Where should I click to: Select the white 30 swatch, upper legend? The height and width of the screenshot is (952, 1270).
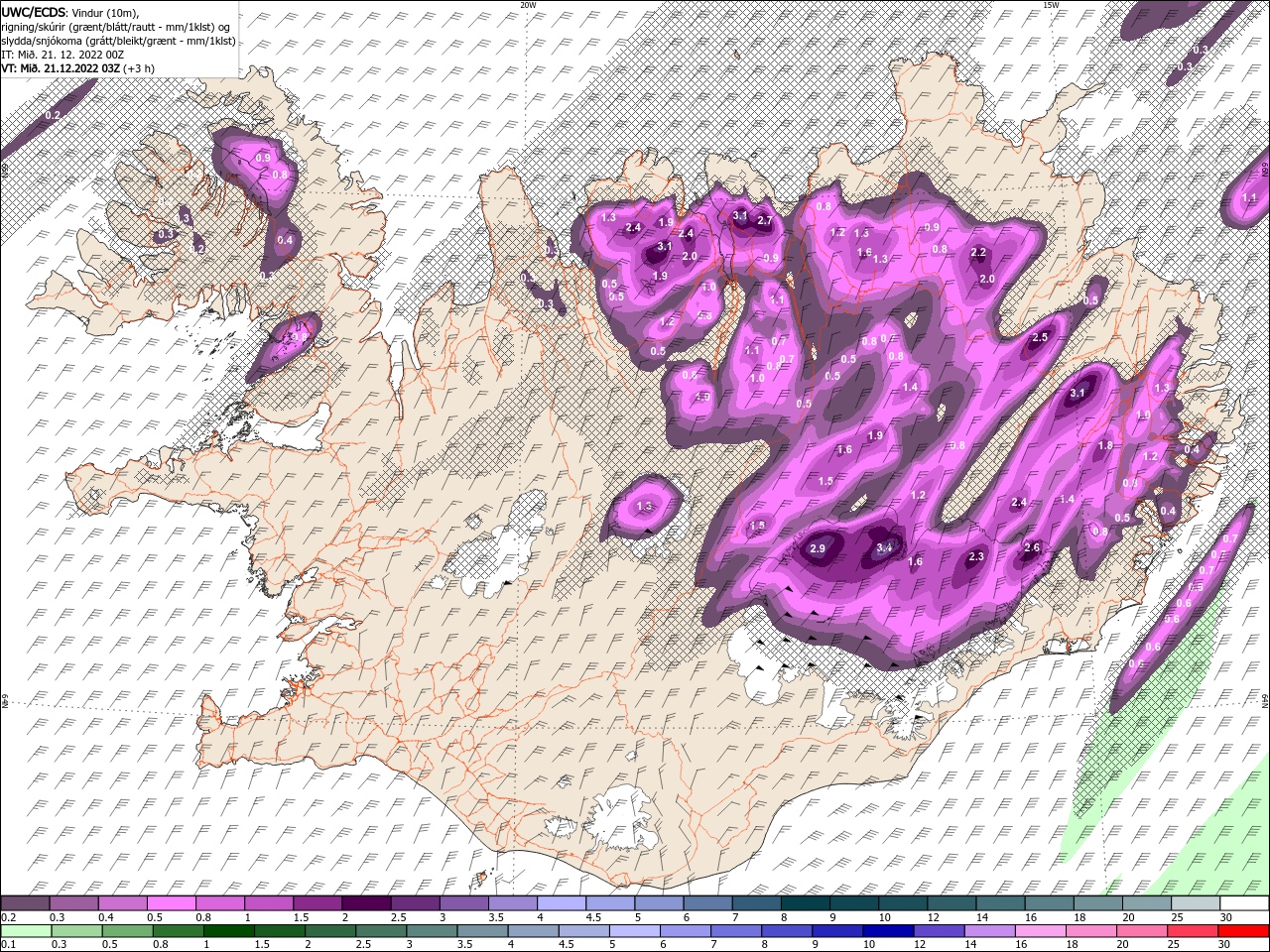(1244, 903)
